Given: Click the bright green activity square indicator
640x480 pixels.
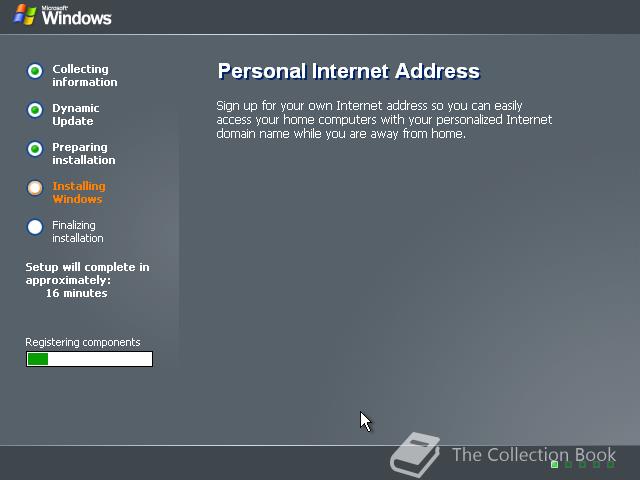Looking at the screenshot, I should [554, 464].
